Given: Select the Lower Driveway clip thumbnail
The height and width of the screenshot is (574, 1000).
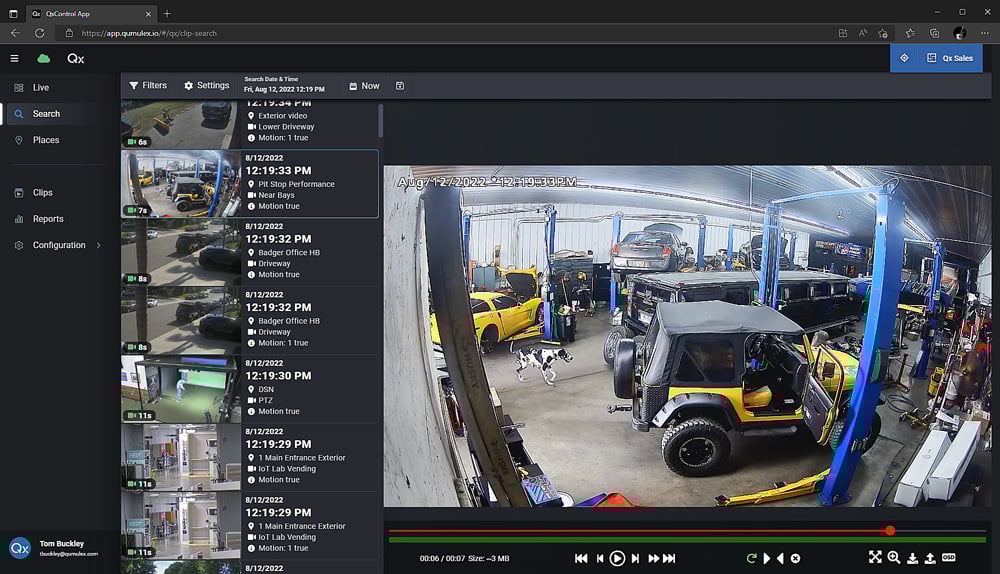Looking at the screenshot, I should [181, 124].
